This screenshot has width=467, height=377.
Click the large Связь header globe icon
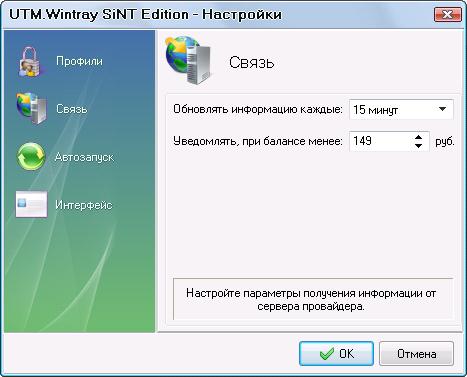tap(189, 60)
